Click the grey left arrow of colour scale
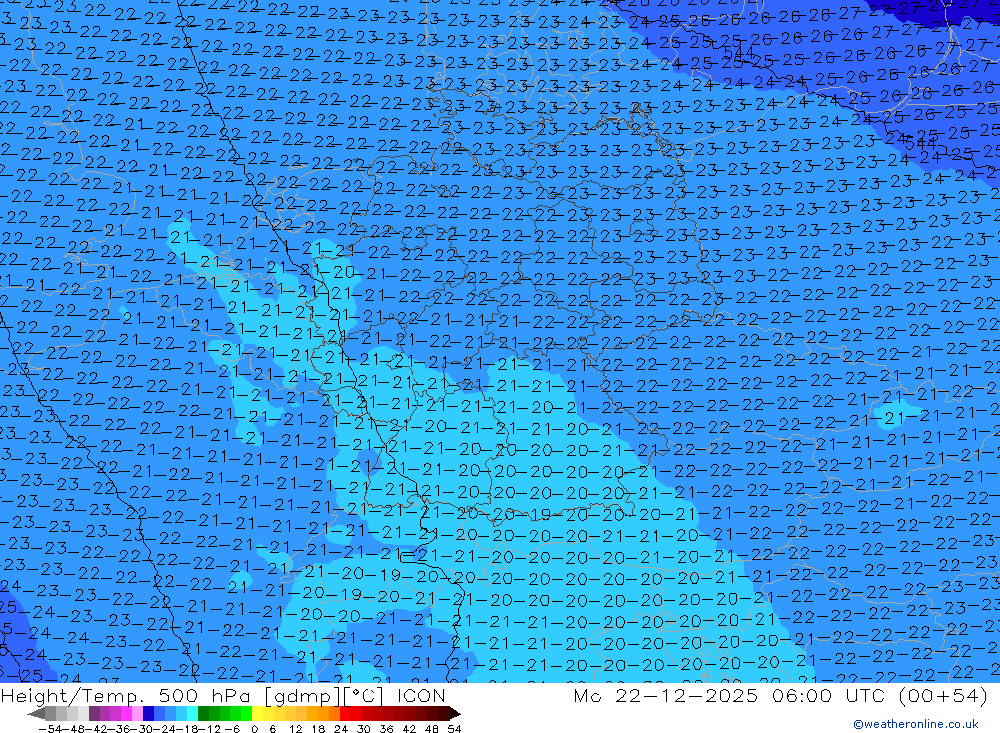The image size is (1000, 733). [x=36, y=714]
